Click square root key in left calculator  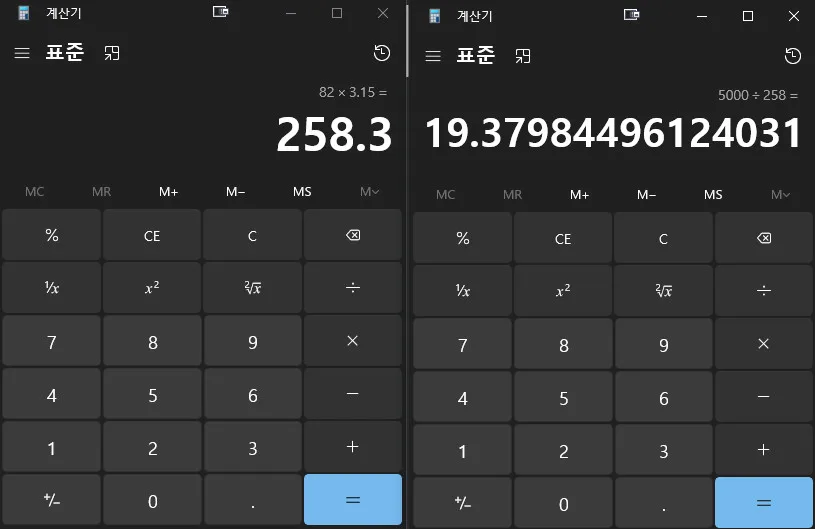(253, 288)
